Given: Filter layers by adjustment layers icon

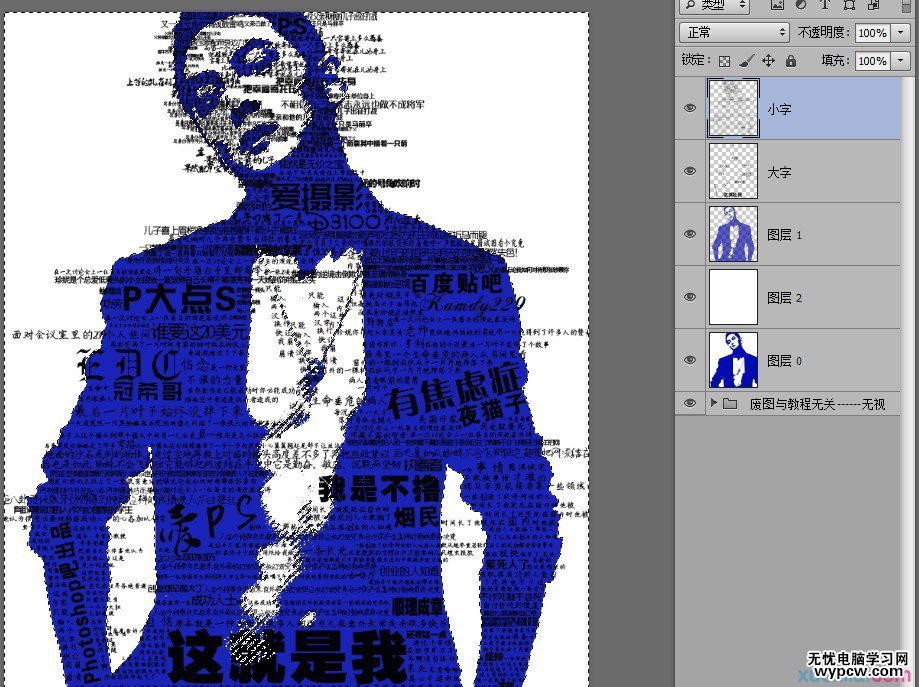Looking at the screenshot, I should pyautogui.click(x=801, y=5).
